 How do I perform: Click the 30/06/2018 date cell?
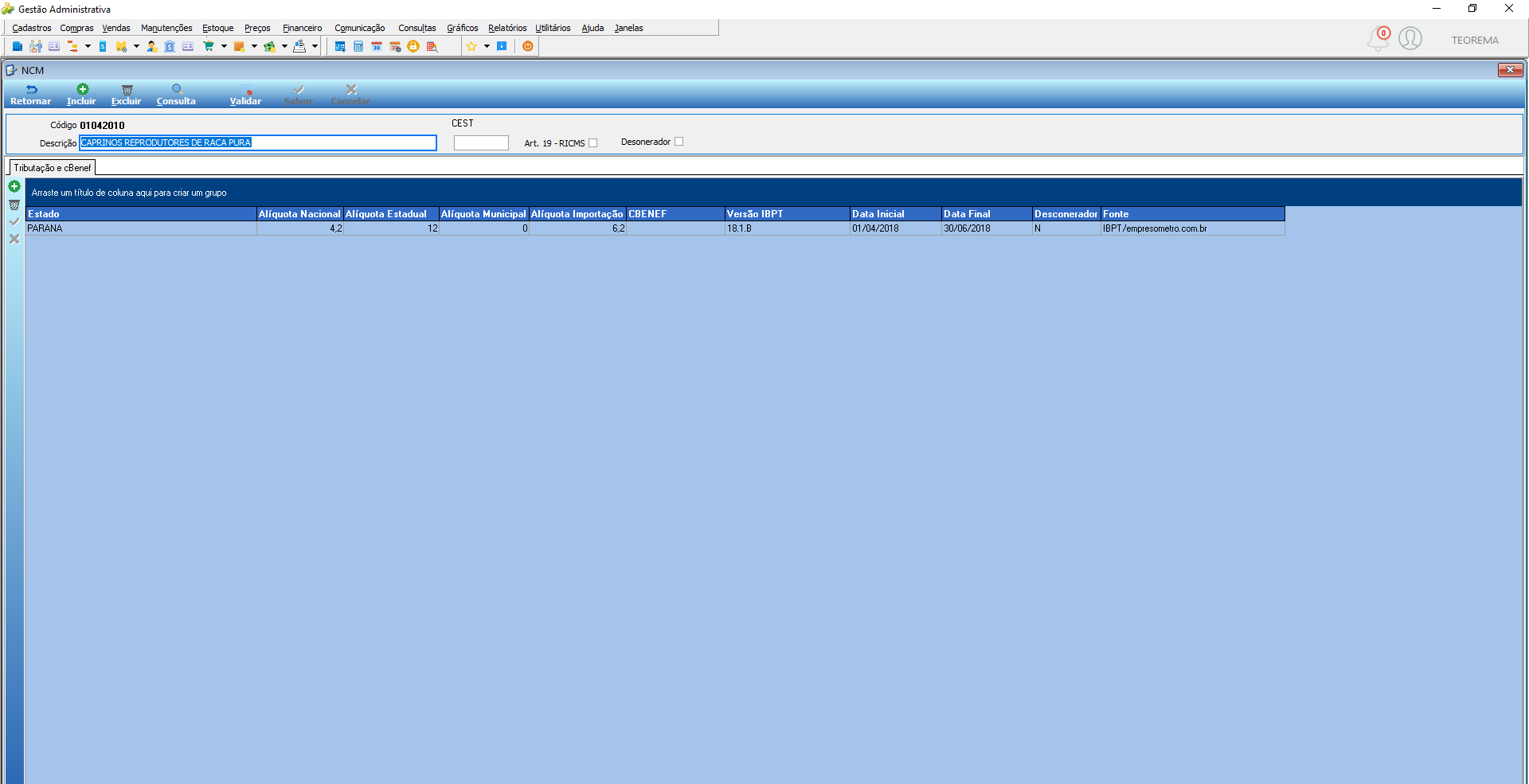pos(987,228)
